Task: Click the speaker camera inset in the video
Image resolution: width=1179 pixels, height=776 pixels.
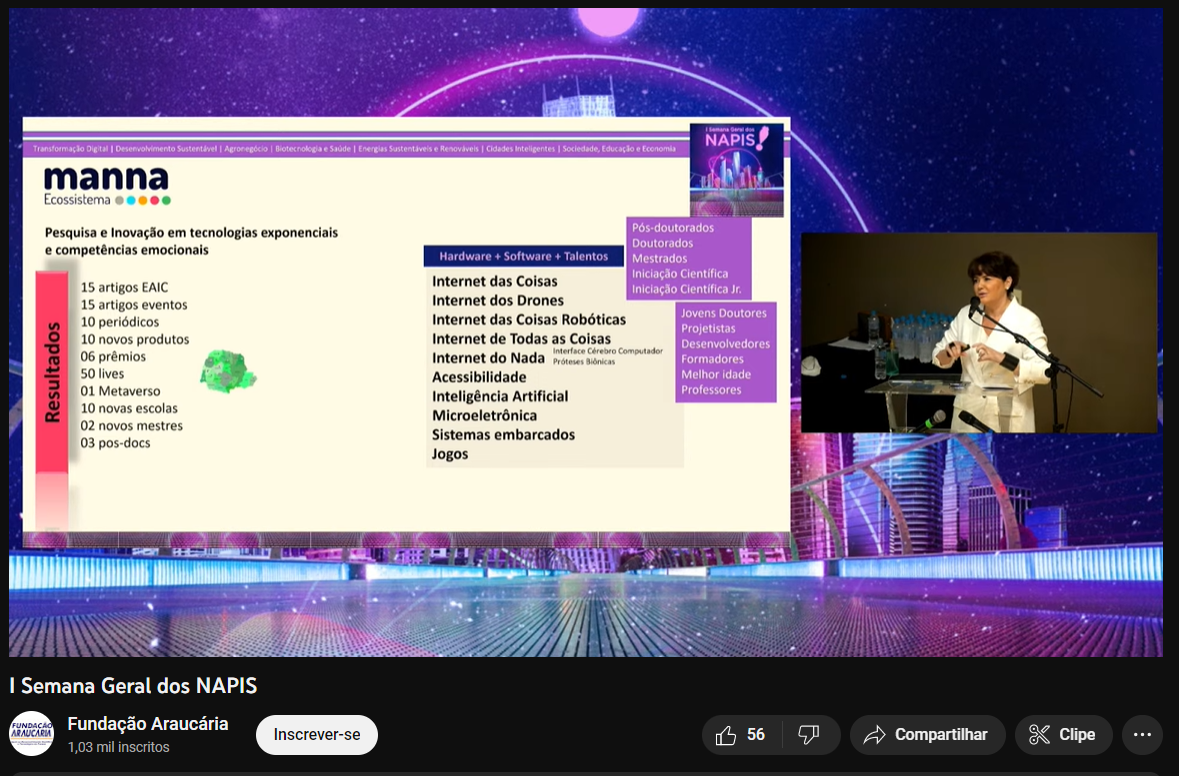Action: [x=979, y=332]
